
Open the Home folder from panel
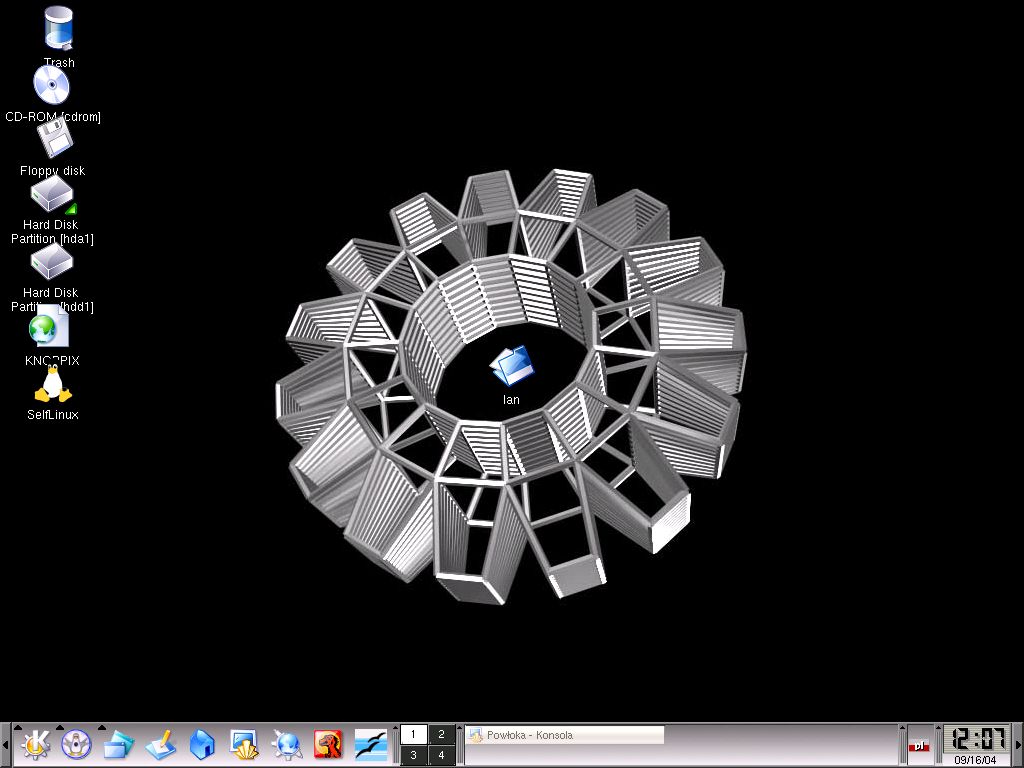202,744
